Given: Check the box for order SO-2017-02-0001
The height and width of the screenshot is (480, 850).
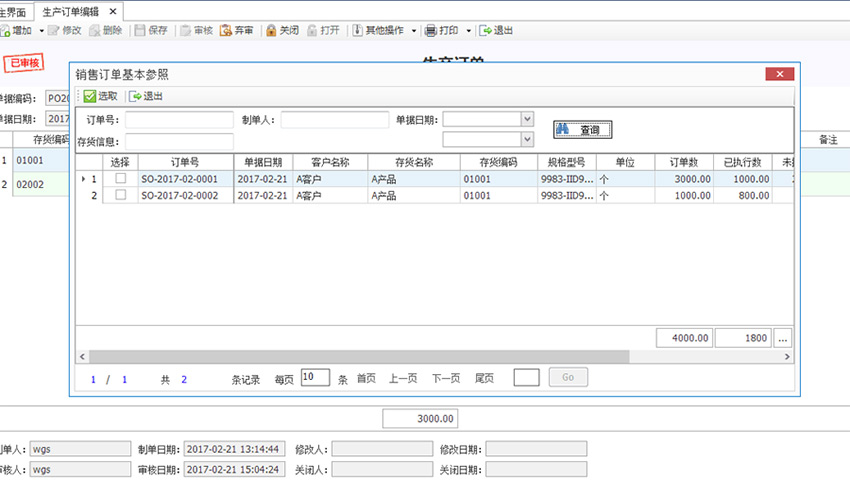Looking at the screenshot, I should [x=121, y=179].
